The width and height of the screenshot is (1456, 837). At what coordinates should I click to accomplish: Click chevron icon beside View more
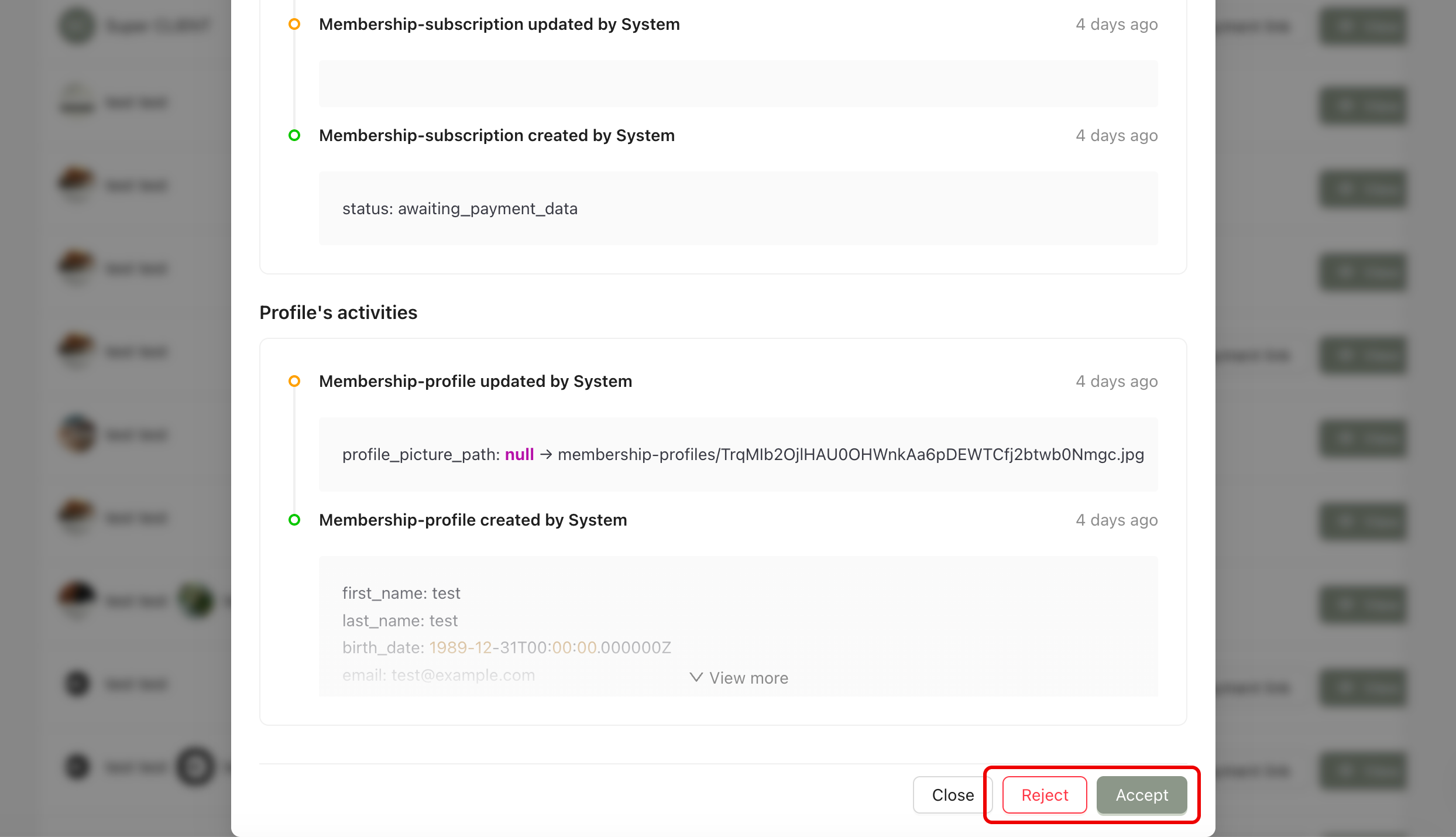point(696,677)
